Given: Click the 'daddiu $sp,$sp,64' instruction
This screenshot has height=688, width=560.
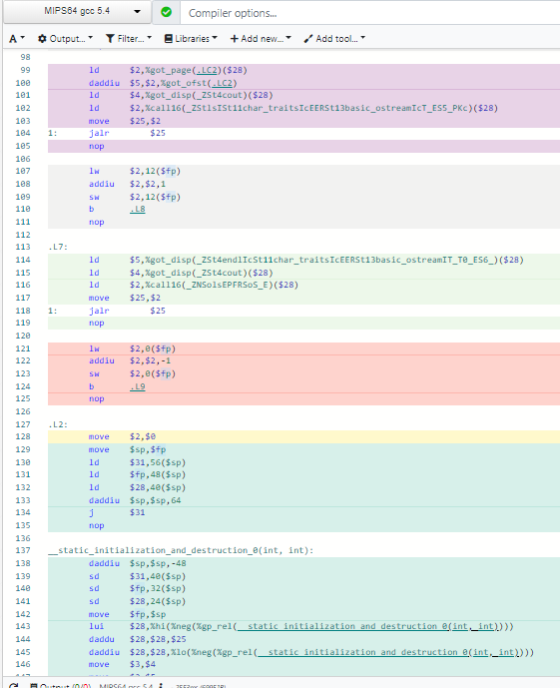Looking at the screenshot, I should [135, 500].
